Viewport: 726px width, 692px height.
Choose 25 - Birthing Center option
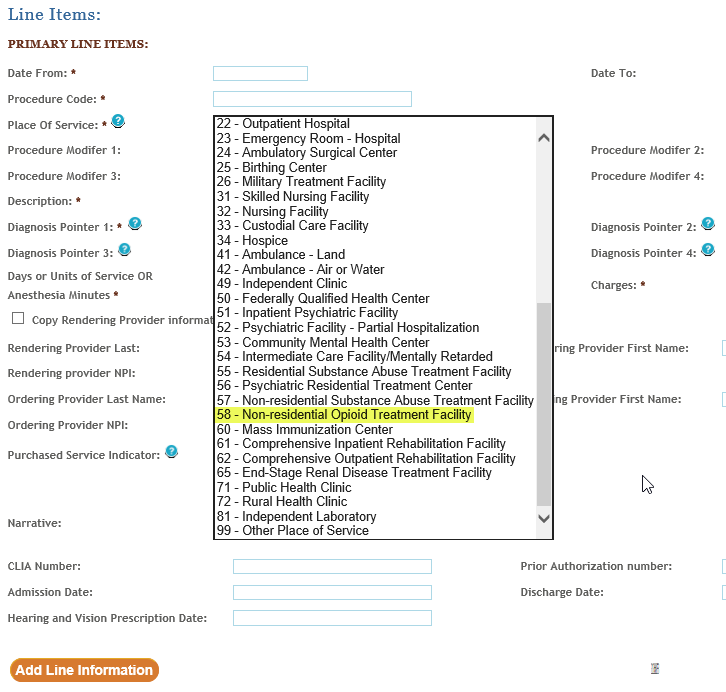[x=376, y=168]
